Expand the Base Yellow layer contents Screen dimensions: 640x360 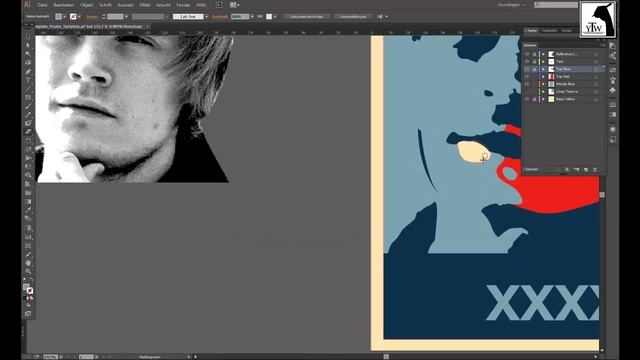click(x=543, y=99)
